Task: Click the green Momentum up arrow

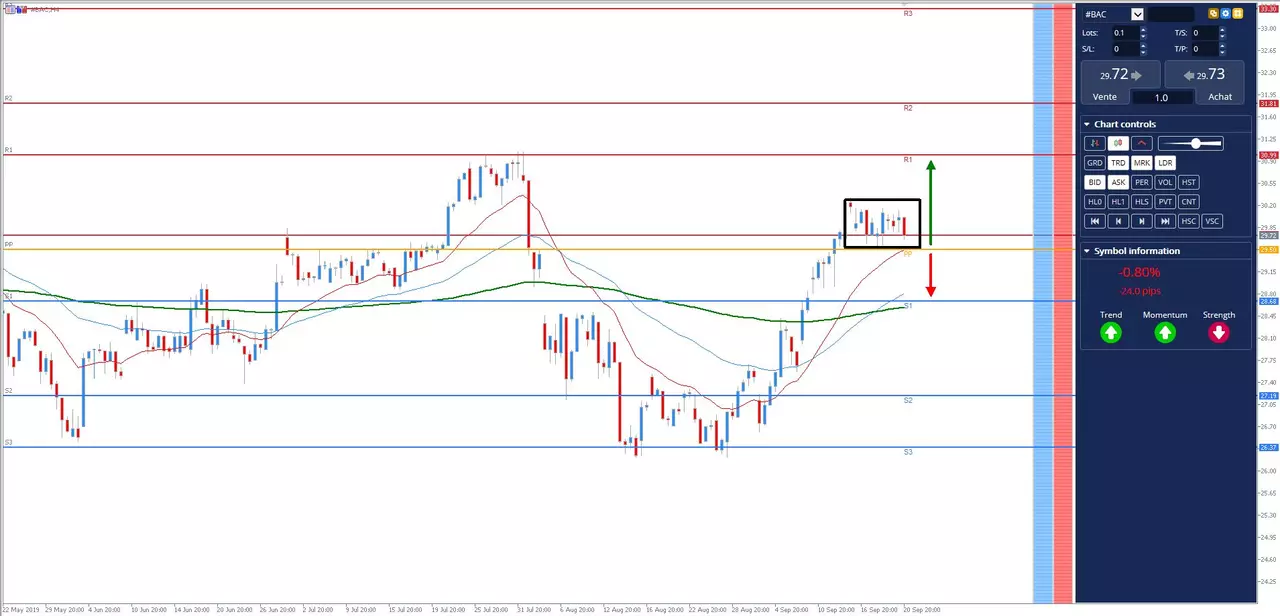Action: click(1165, 332)
